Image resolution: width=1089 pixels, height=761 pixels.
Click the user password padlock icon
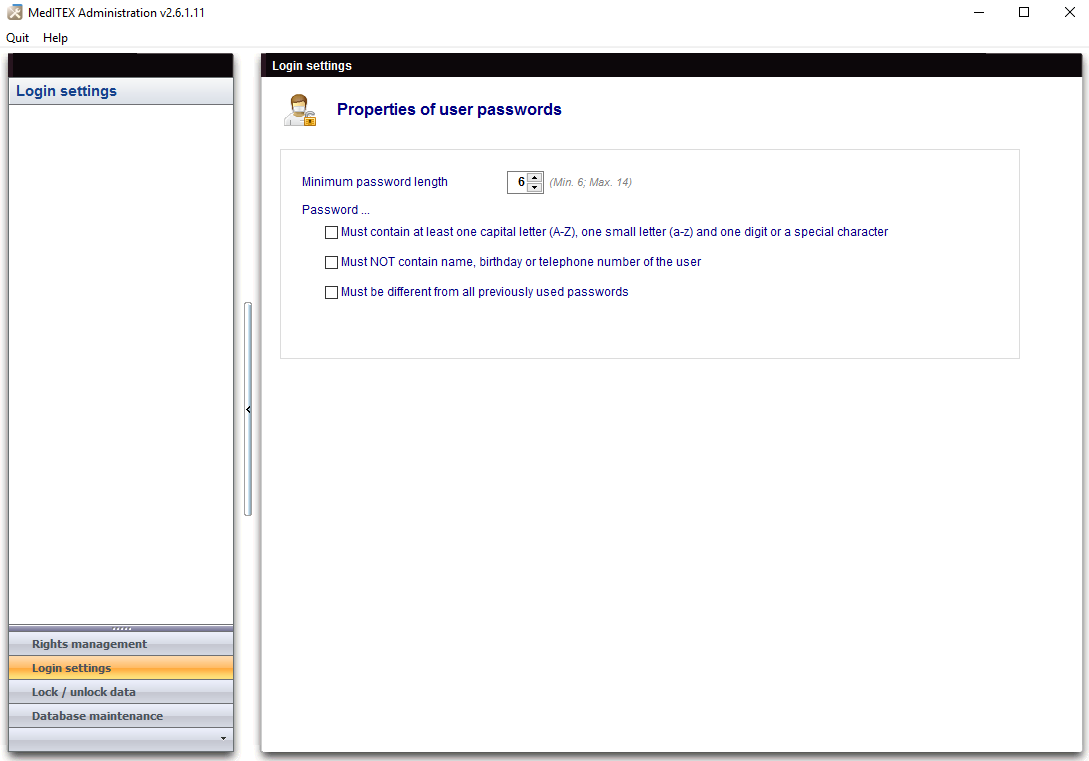299,110
